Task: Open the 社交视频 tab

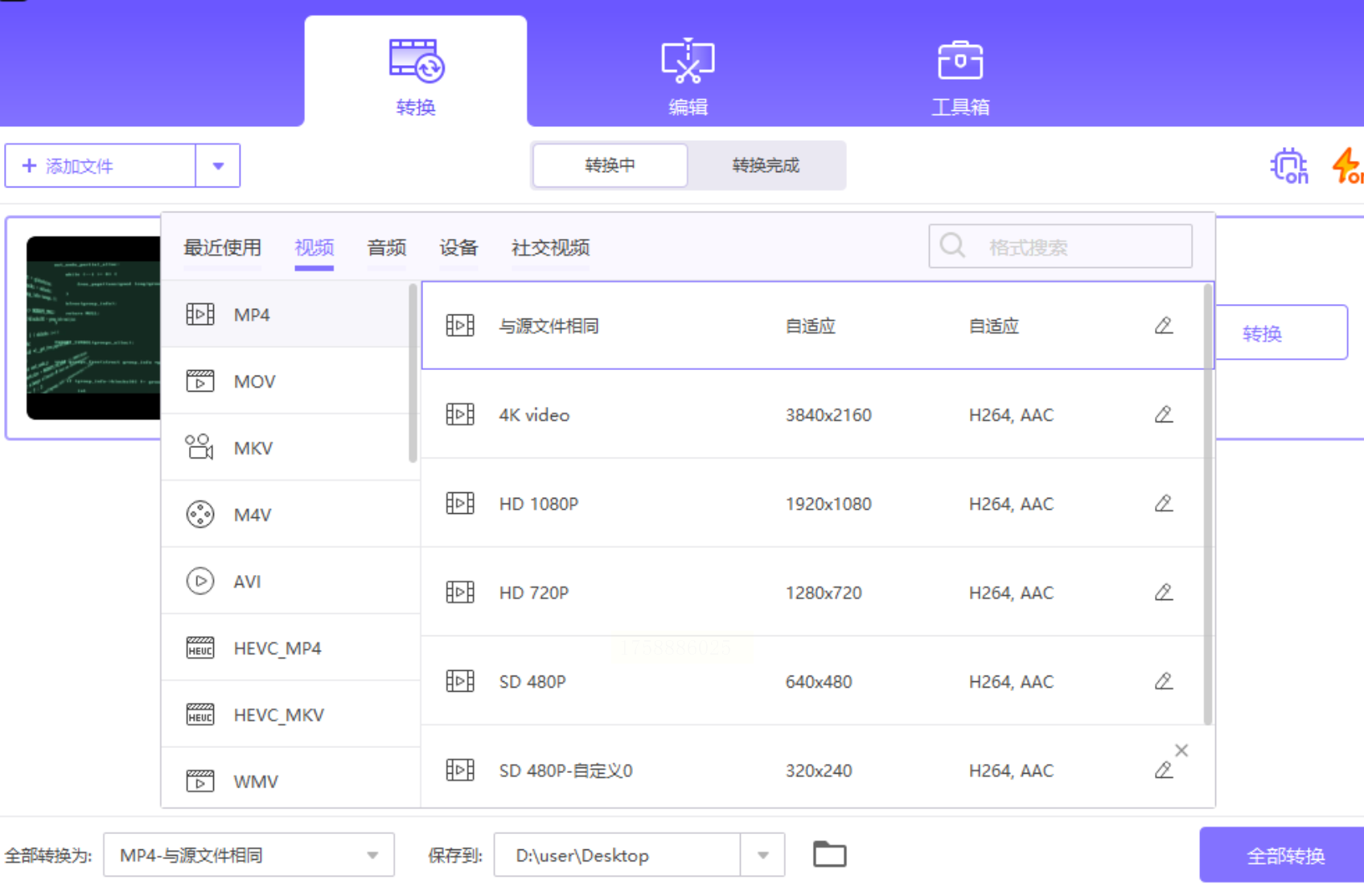Action: click(550, 248)
